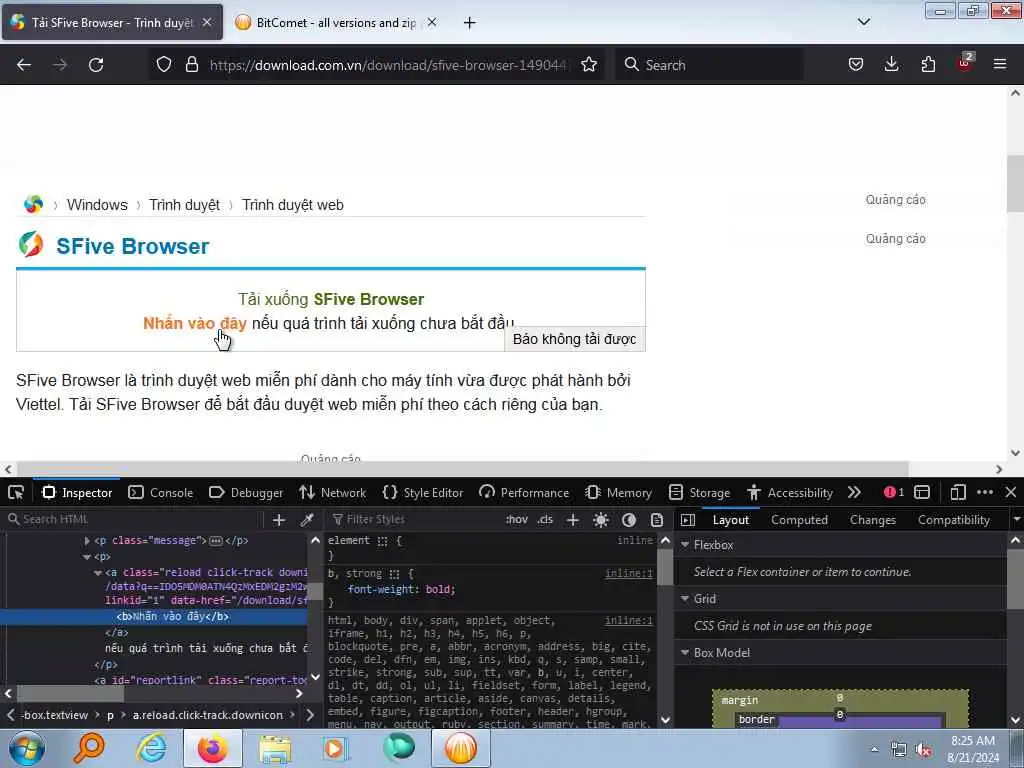Open Trình duyệt breadcrumb link

[184, 205]
